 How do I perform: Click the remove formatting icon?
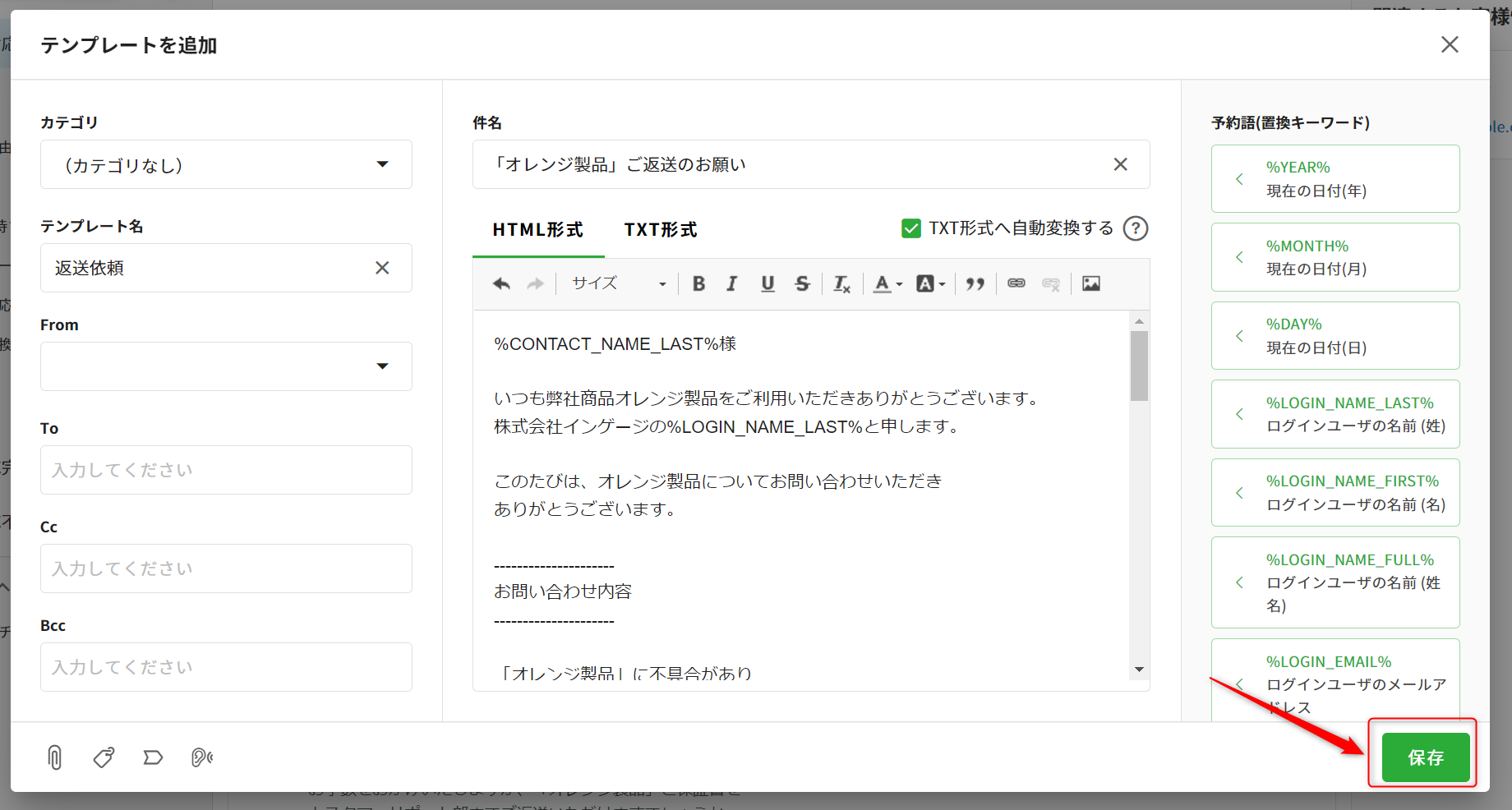[841, 283]
